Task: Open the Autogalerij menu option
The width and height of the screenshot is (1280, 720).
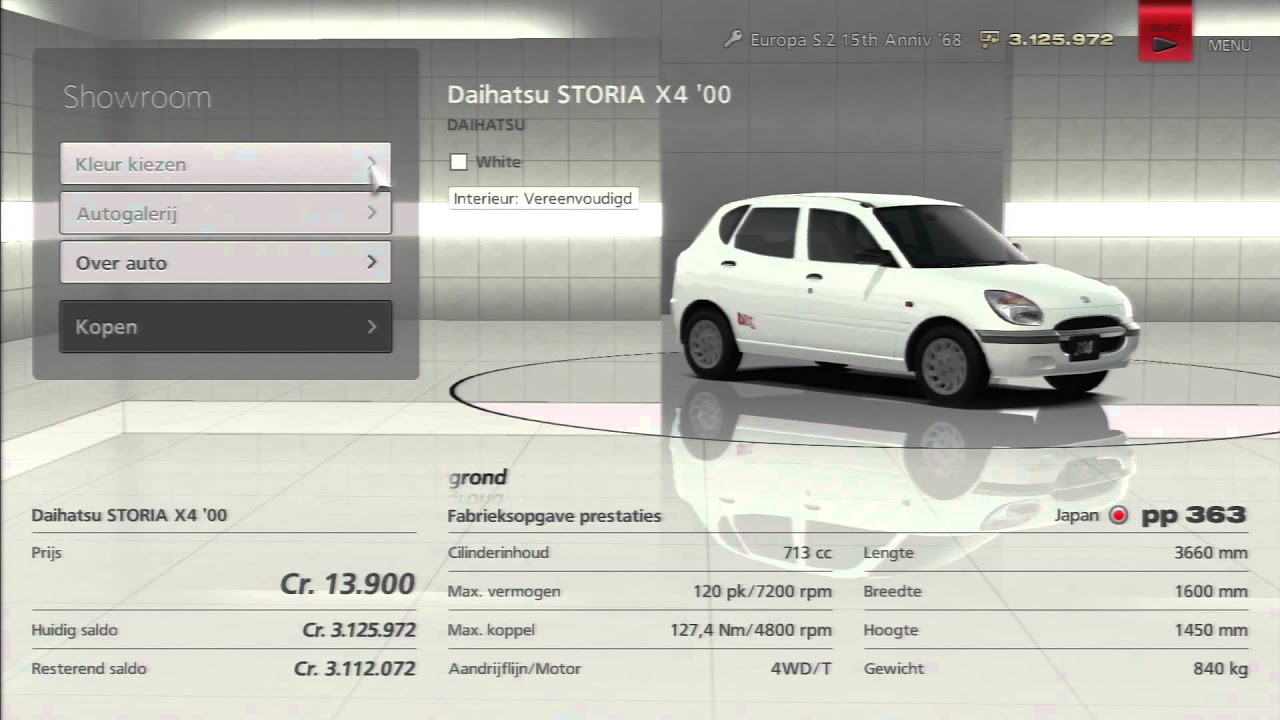Action: (x=225, y=213)
